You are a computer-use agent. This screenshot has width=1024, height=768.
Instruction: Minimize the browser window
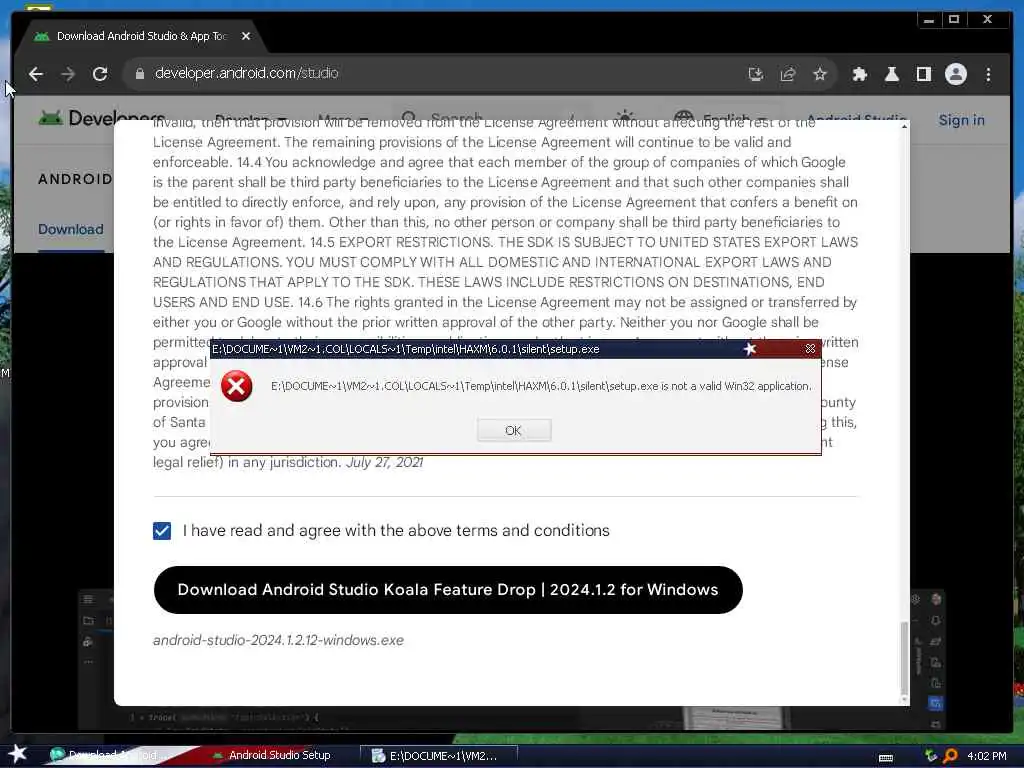point(929,20)
